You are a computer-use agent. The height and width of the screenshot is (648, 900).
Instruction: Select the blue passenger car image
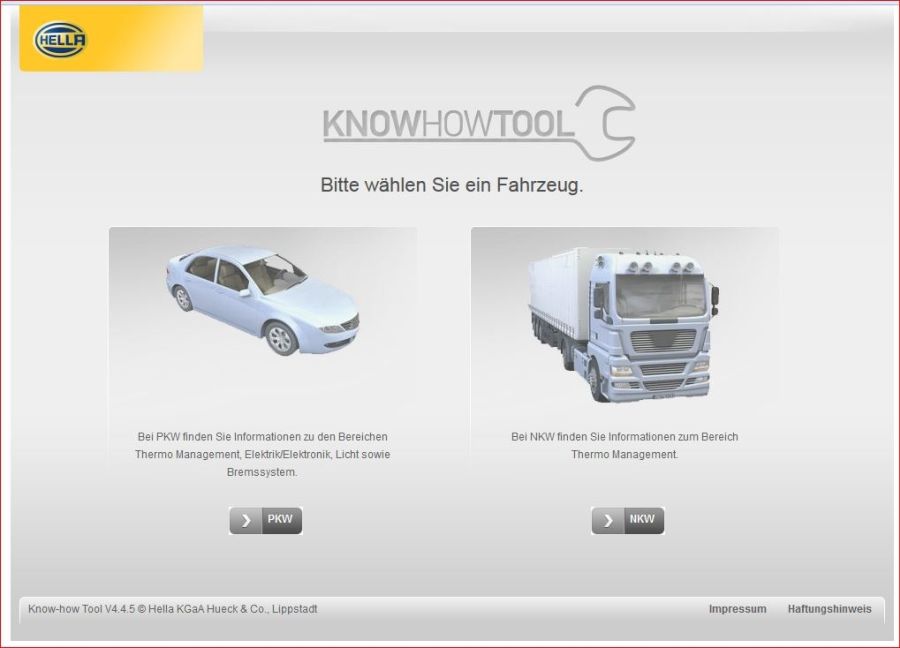[x=262, y=298]
